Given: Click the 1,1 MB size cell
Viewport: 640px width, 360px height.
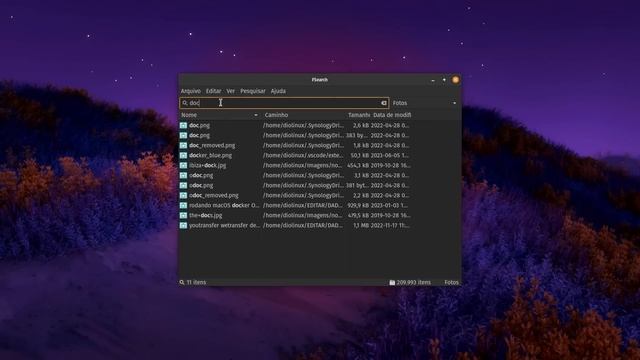Looking at the screenshot, I should (x=361, y=225).
